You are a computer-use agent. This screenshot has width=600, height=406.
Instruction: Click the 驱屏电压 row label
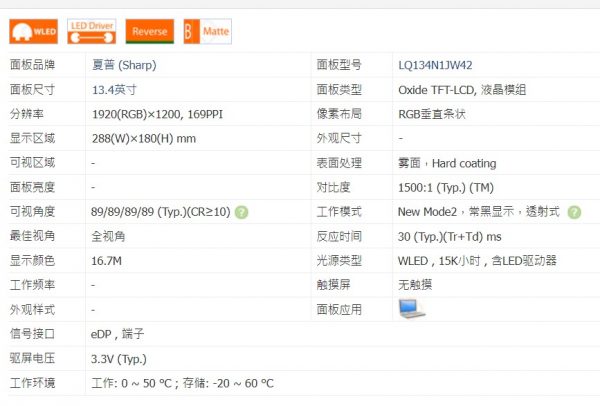(x=33, y=359)
